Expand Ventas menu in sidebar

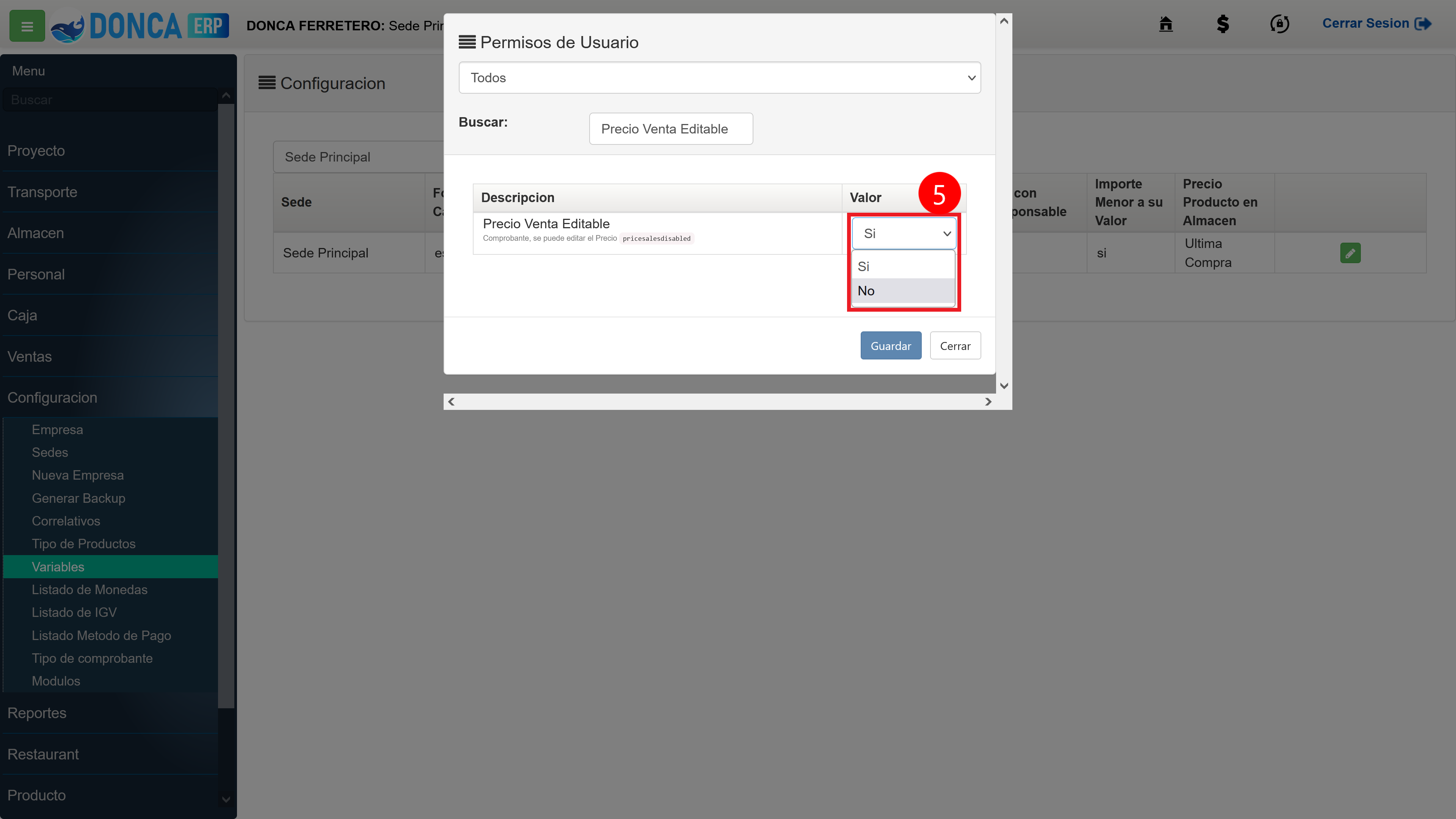pos(110,357)
